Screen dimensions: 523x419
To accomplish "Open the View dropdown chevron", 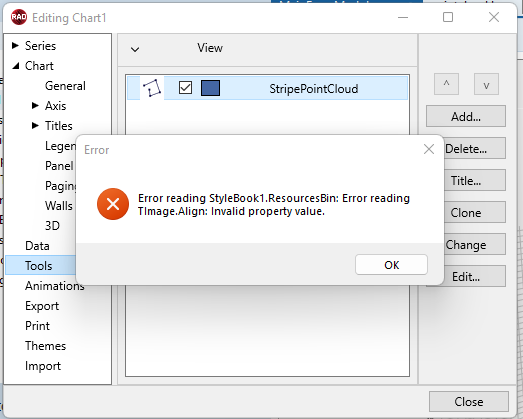I will coord(135,50).
